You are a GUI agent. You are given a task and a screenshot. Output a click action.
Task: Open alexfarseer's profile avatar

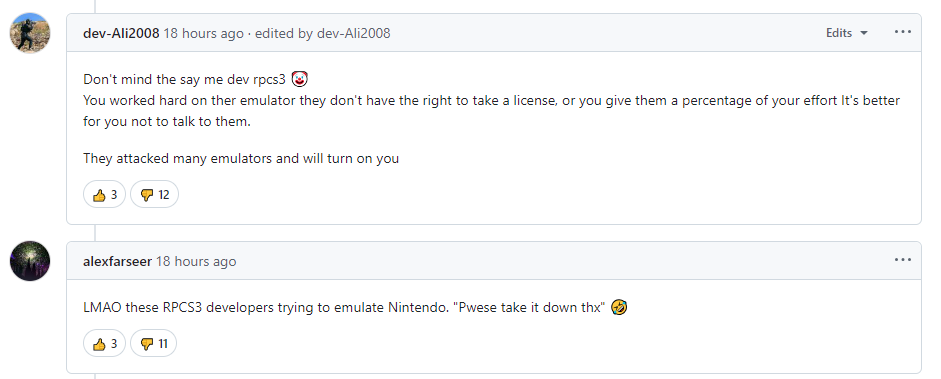point(30,261)
